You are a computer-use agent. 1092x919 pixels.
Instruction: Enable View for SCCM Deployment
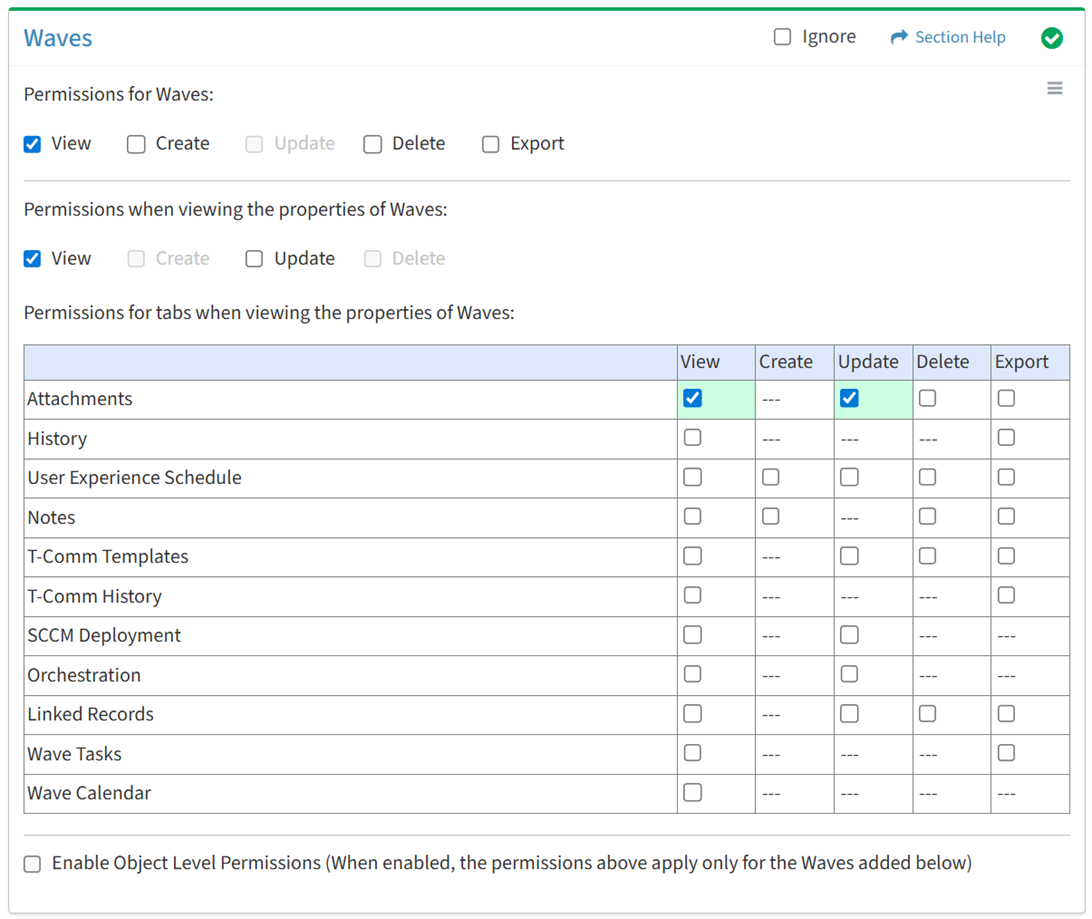pos(692,635)
